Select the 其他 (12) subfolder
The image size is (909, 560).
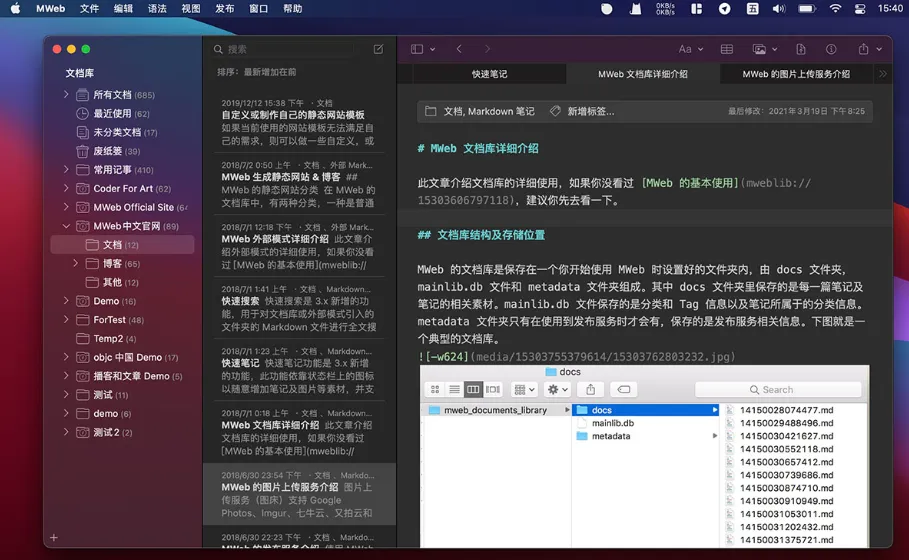click(x=121, y=282)
